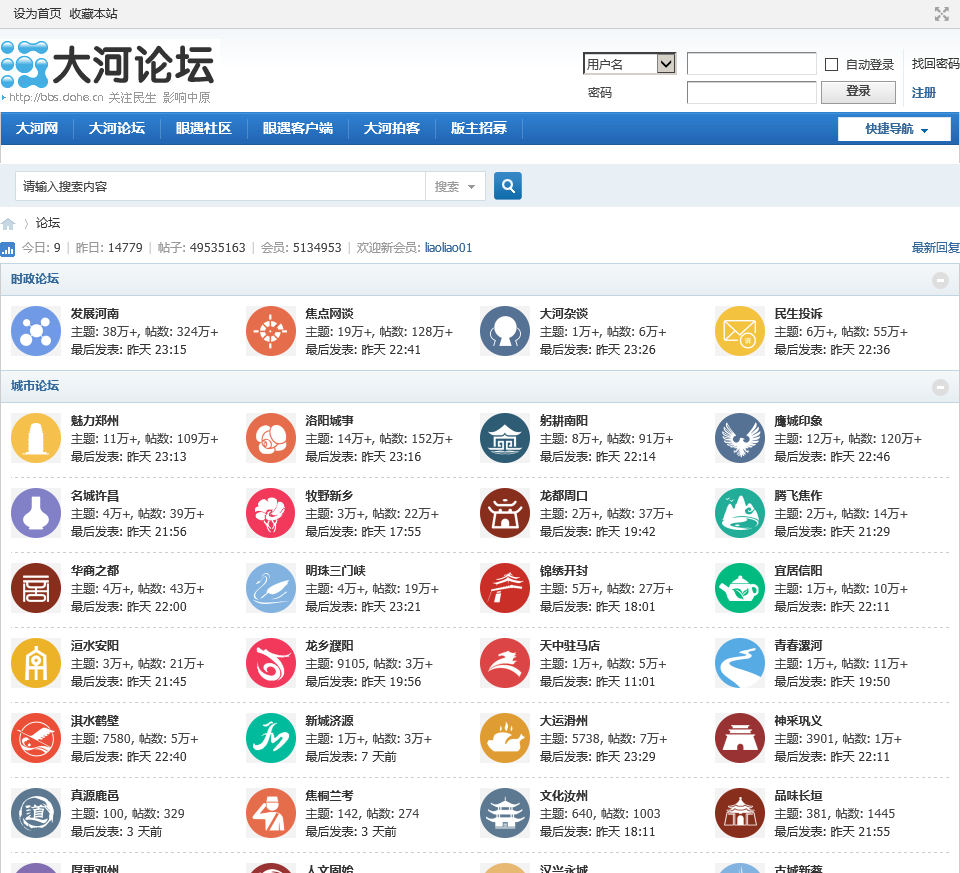Viewport: 960px width, 873px height.
Task: Open the 宜居信阳 forum title
Action: click(798, 571)
